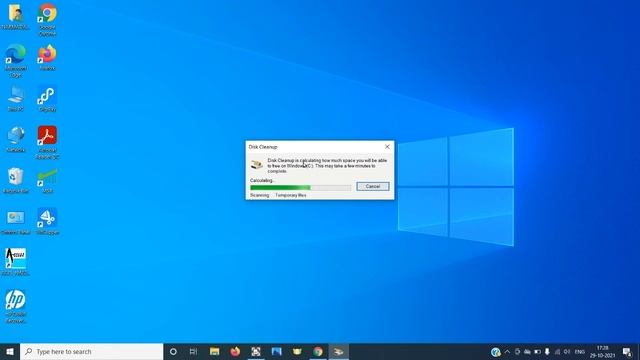640x360 pixels.
Task: Open the Adobe Acrobat Reader DC shortcut
Action: pos(47,142)
